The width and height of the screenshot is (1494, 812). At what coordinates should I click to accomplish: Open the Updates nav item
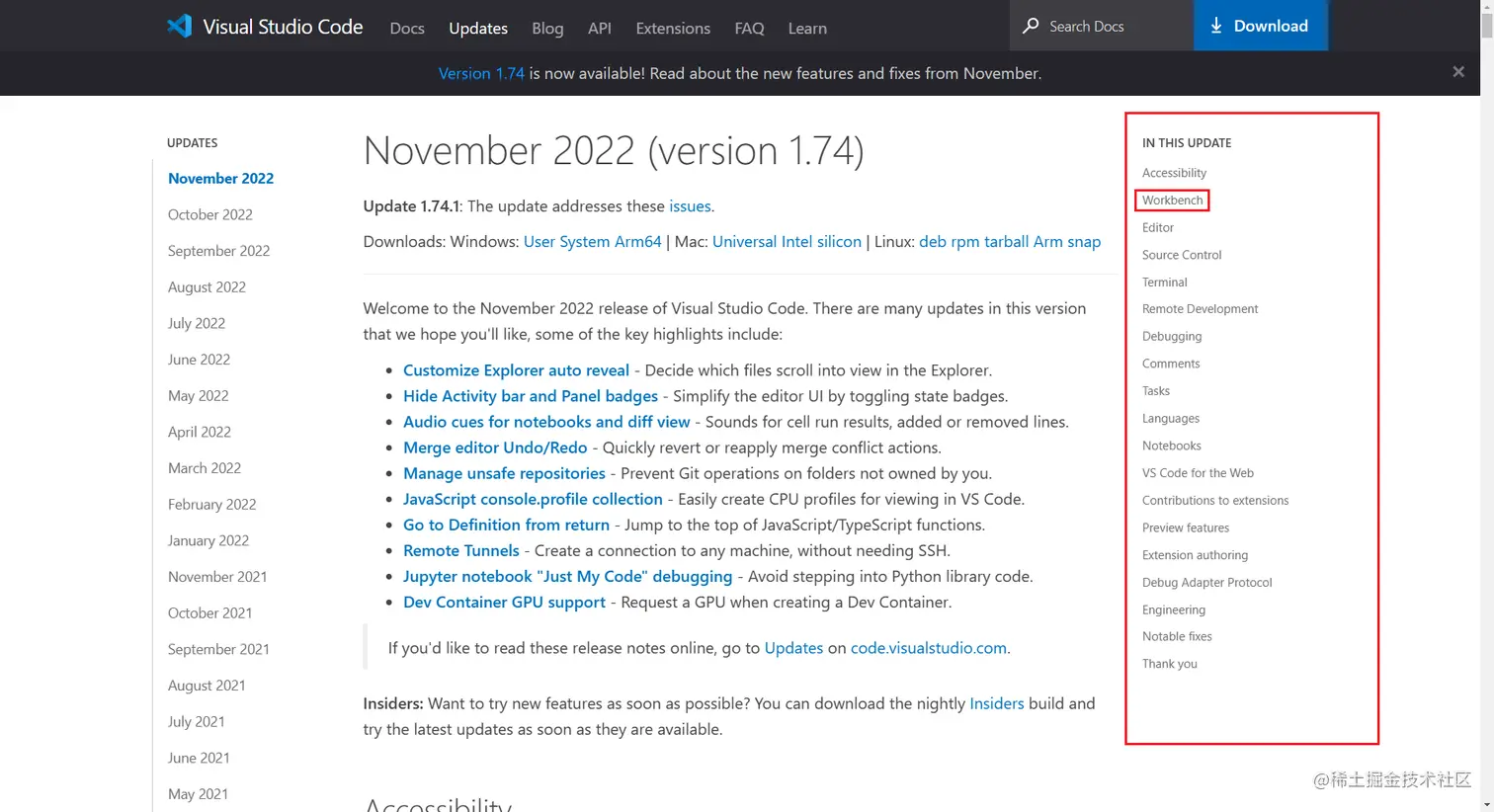[x=478, y=29]
